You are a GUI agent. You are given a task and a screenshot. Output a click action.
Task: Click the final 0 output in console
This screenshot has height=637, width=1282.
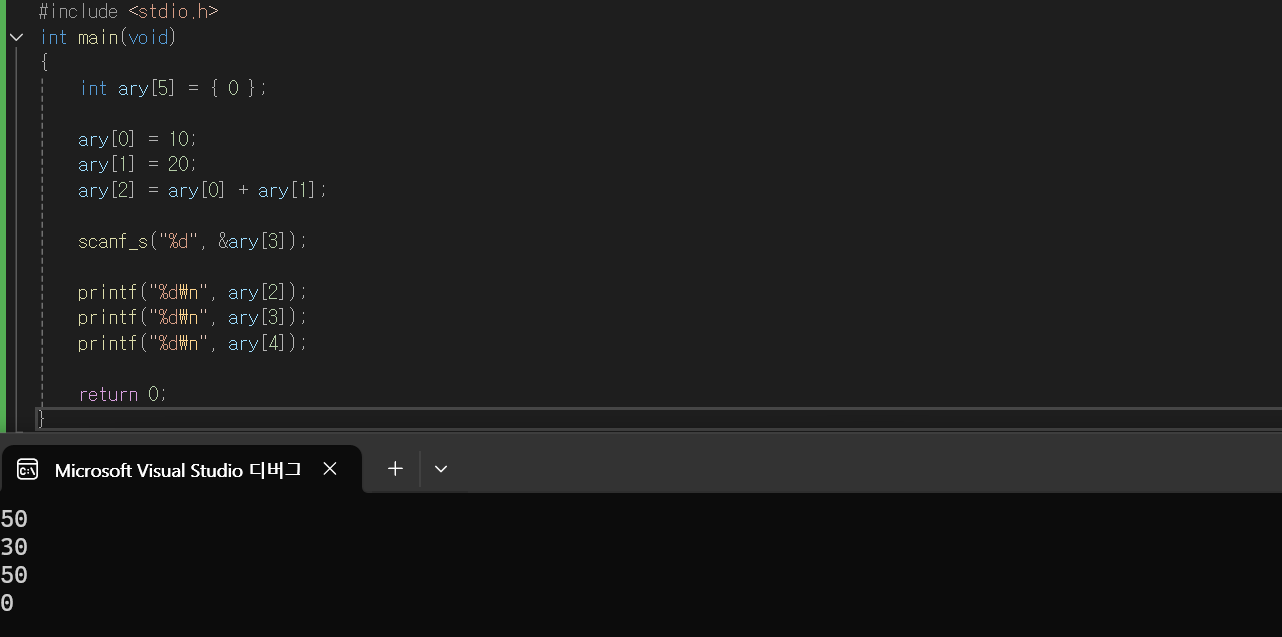(7, 603)
